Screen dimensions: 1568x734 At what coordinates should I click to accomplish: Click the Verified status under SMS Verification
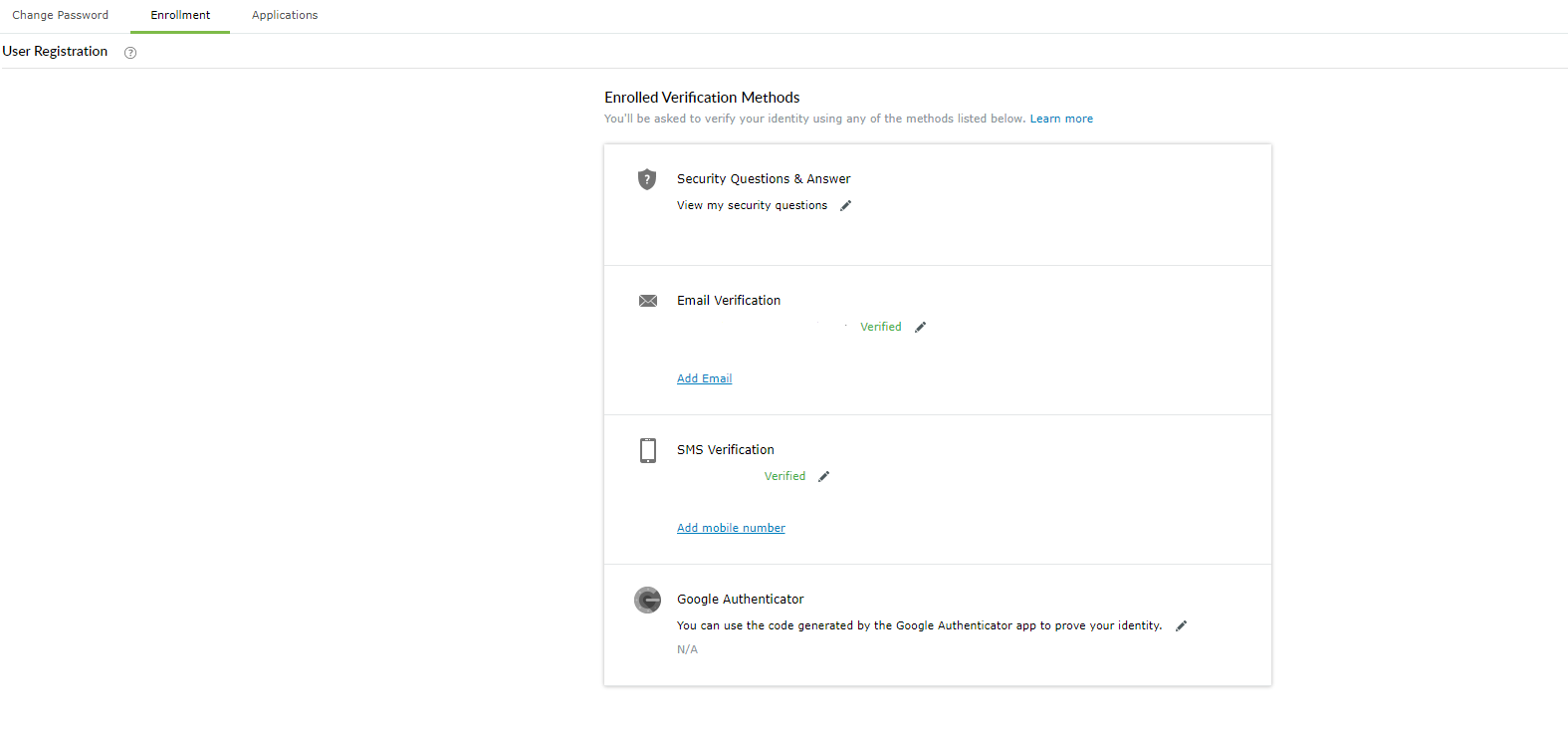(x=784, y=476)
